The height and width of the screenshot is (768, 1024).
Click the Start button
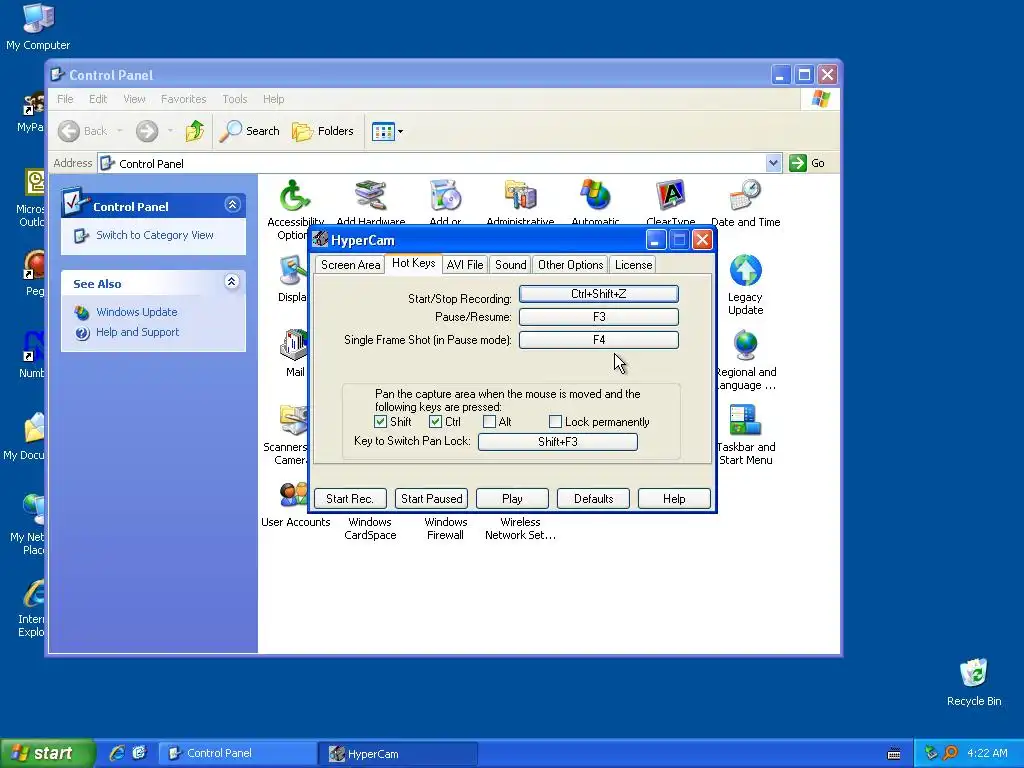pyautogui.click(x=47, y=753)
